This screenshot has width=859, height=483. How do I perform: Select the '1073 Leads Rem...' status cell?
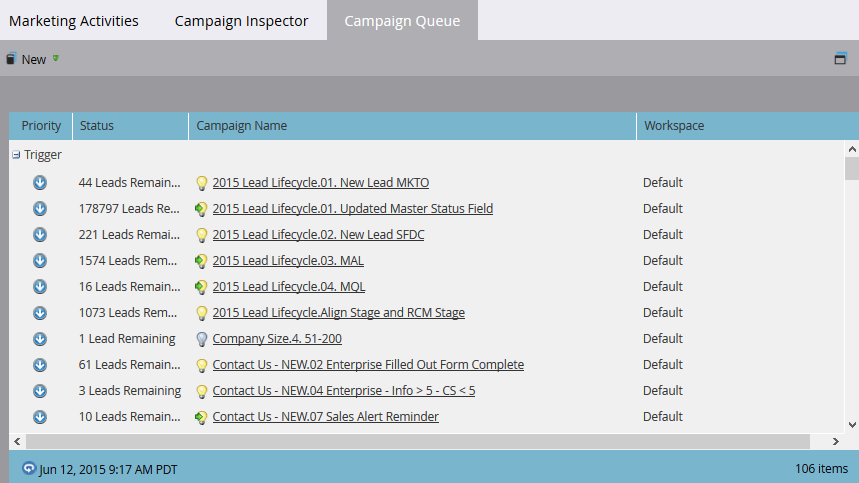coord(128,313)
